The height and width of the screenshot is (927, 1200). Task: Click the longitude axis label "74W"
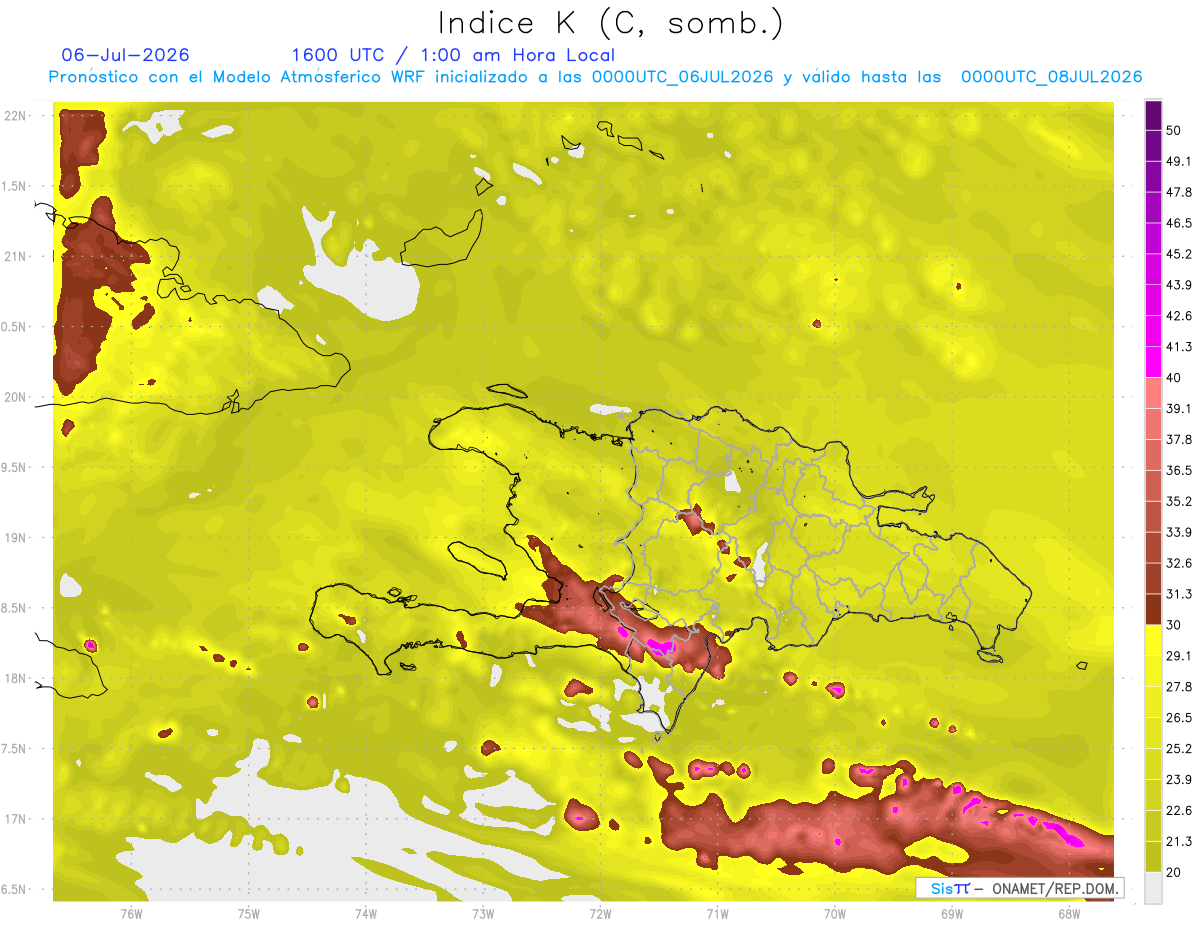(366, 913)
